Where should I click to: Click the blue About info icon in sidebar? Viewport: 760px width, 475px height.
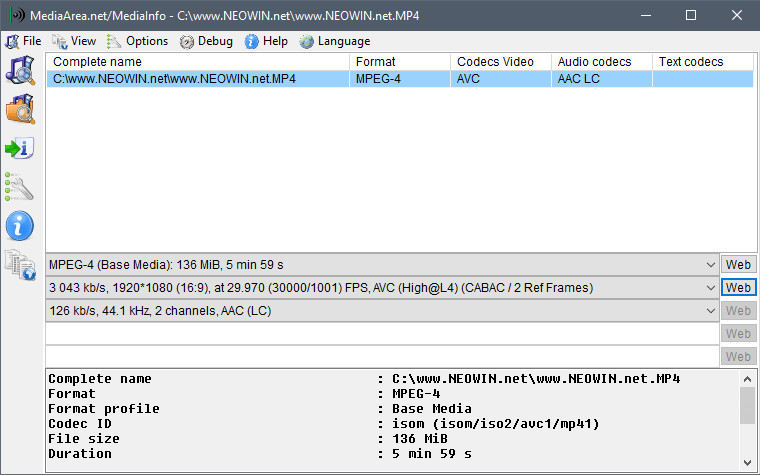(20, 226)
